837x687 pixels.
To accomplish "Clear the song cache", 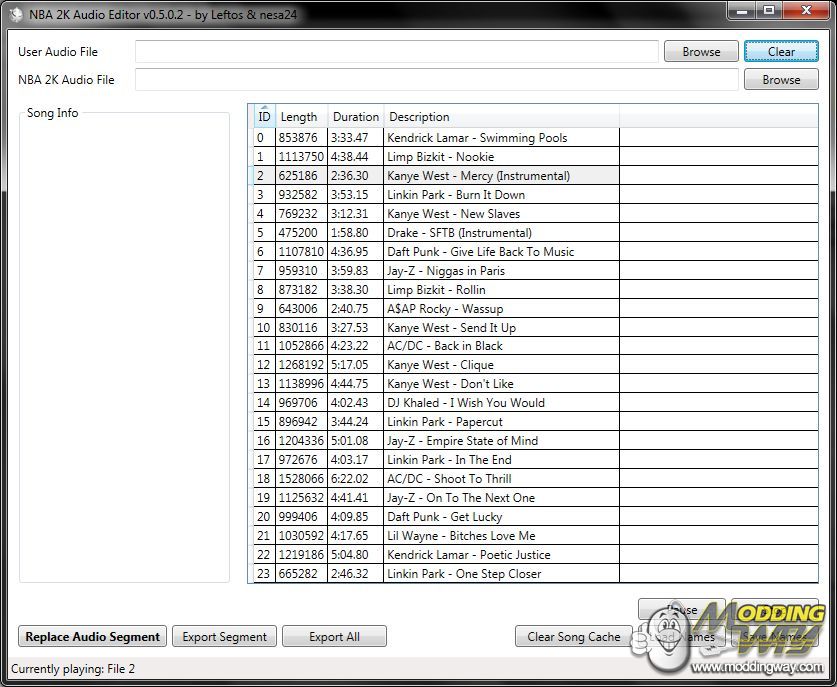I will (x=573, y=637).
